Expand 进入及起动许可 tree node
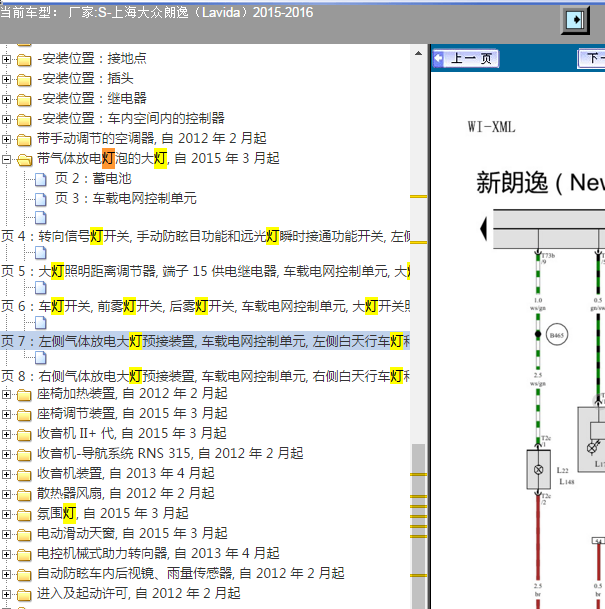605x609 pixels. click(x=6, y=594)
